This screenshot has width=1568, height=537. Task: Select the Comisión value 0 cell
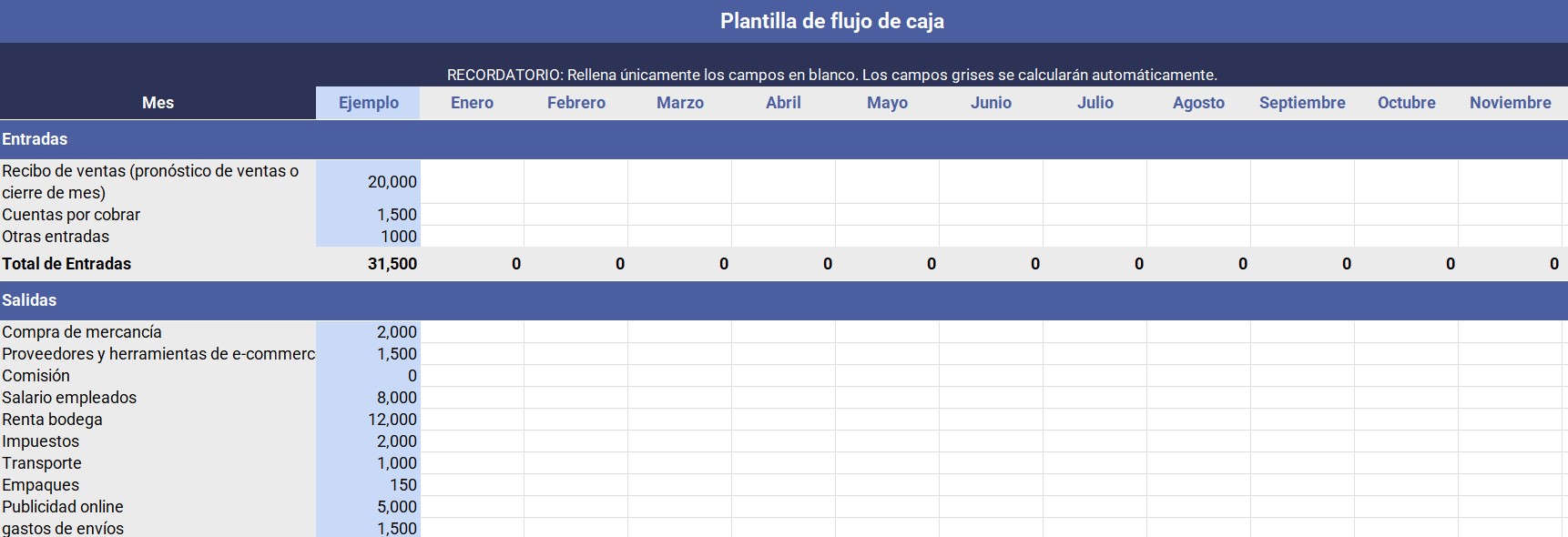[x=369, y=376]
